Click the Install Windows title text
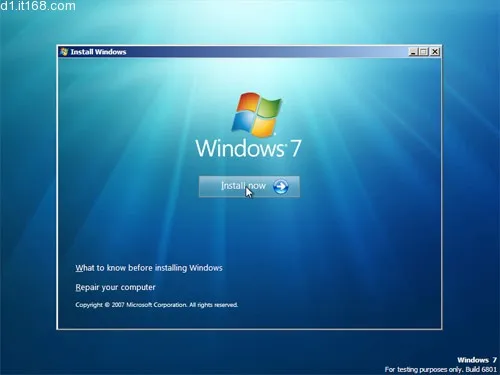This screenshot has height=375, width=500. click(98, 52)
